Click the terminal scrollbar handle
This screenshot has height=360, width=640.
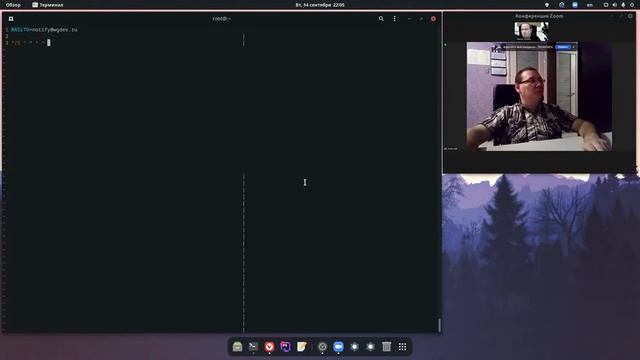coord(440,325)
